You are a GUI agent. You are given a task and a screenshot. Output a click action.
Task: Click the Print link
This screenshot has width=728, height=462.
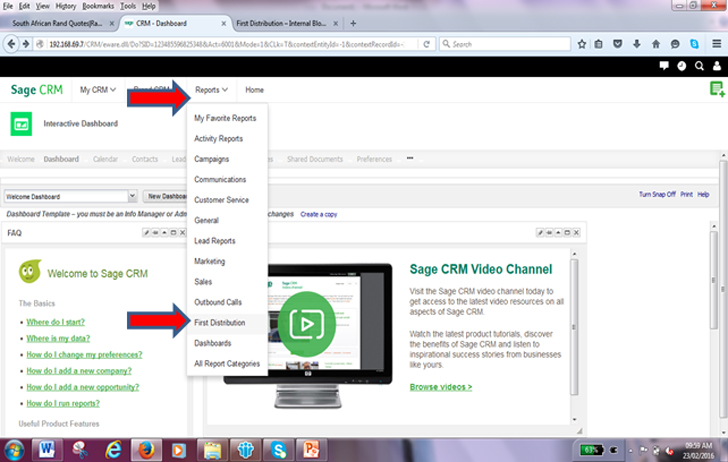click(x=687, y=194)
